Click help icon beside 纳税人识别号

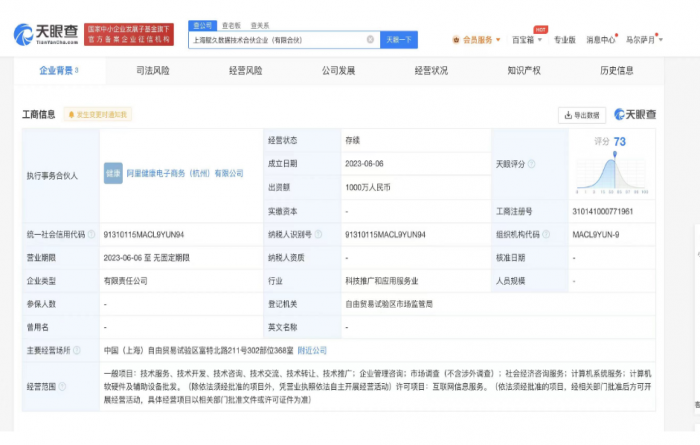(318, 234)
